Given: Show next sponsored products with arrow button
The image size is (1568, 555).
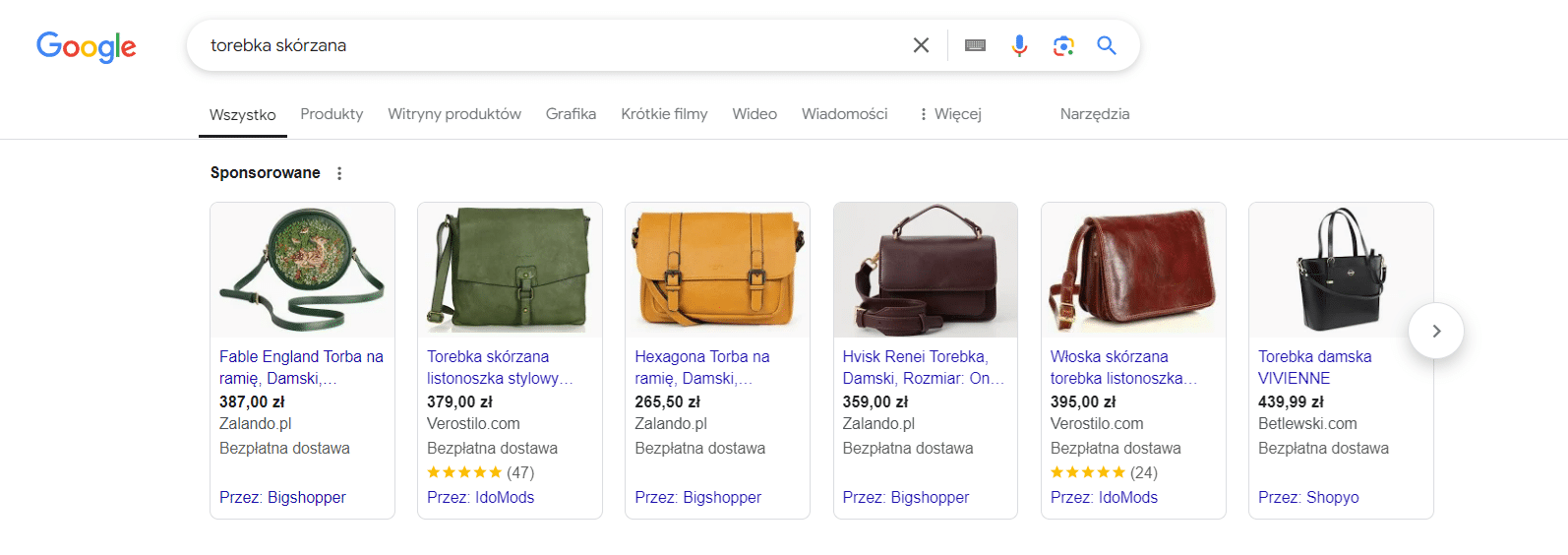Looking at the screenshot, I should 1436,331.
